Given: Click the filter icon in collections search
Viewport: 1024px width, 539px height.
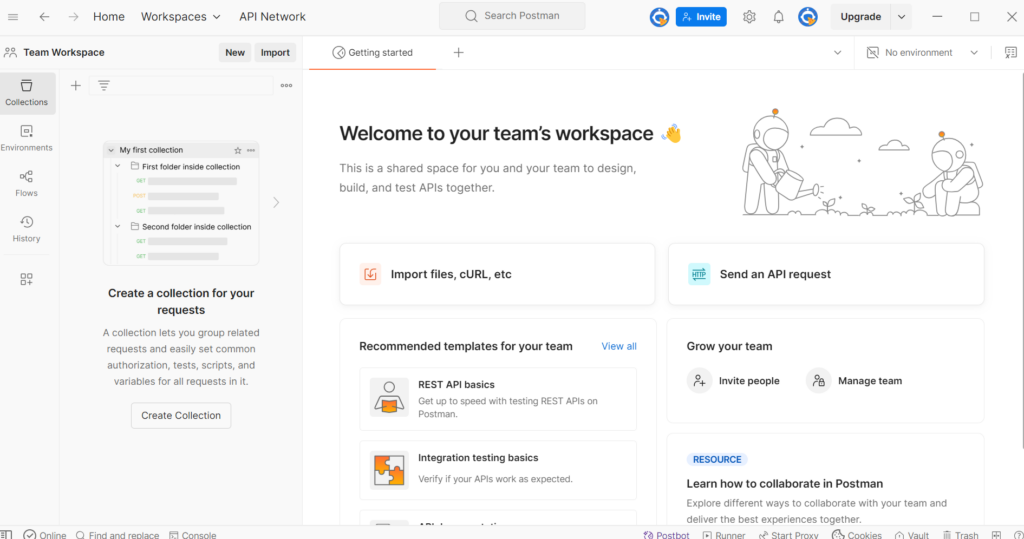Looking at the screenshot, I should click(104, 85).
